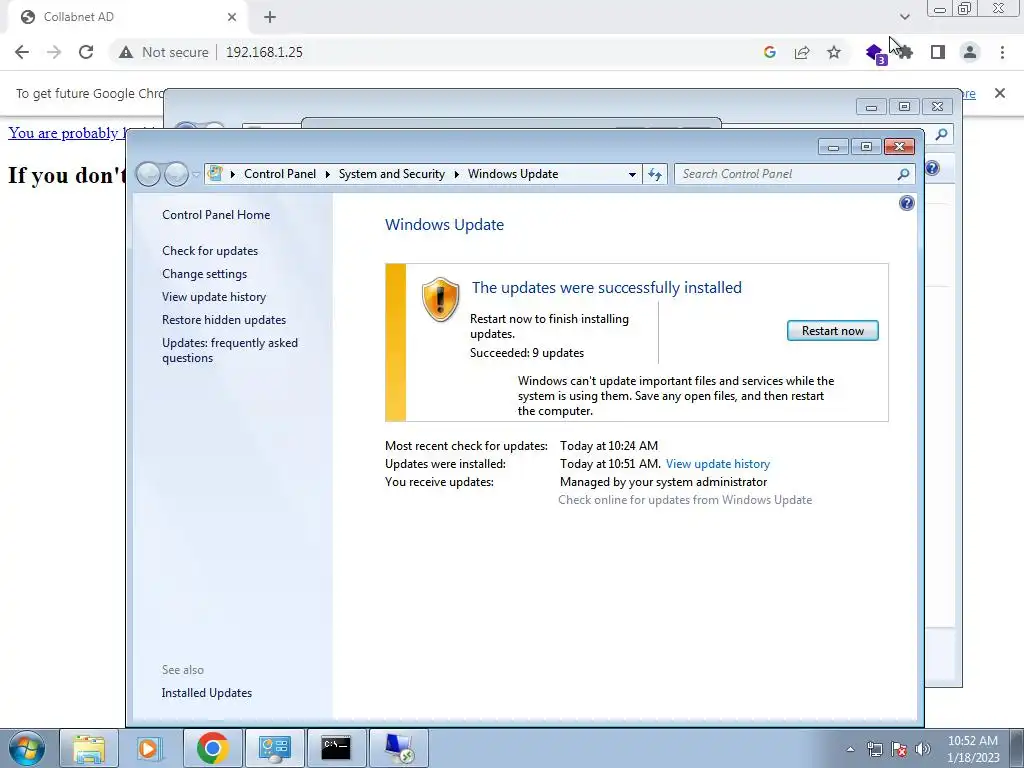This screenshot has width=1024, height=768.
Task: Click 'You are probably' link in webpage
Action: pyautogui.click(x=67, y=133)
